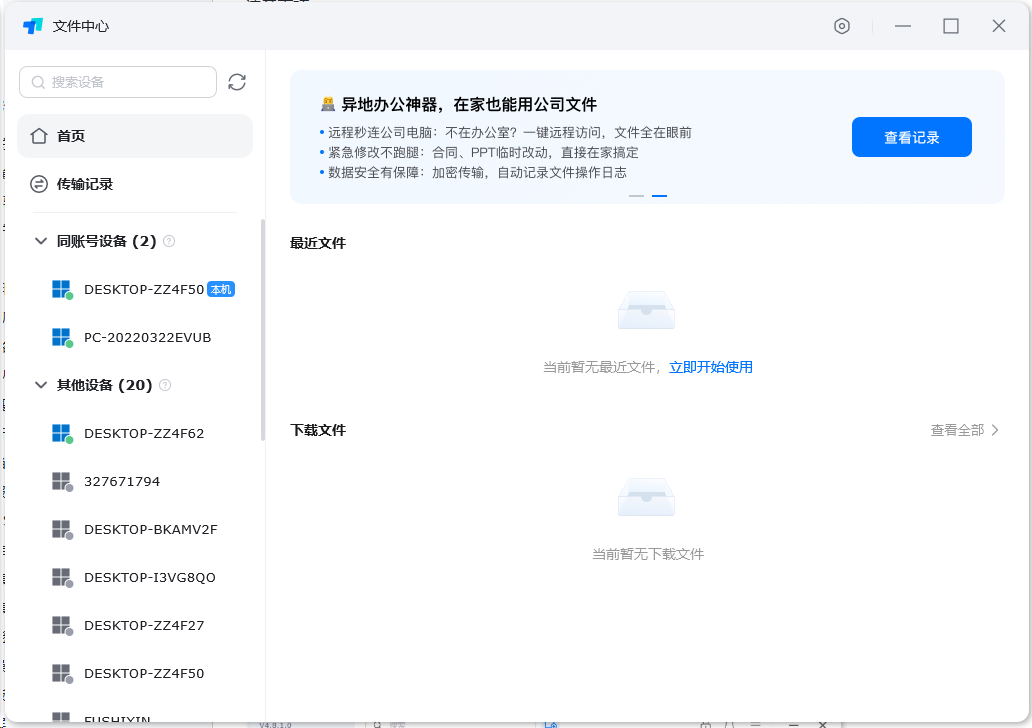Click the transfer icon beside 传输记录
The image size is (1032, 728).
(39, 184)
